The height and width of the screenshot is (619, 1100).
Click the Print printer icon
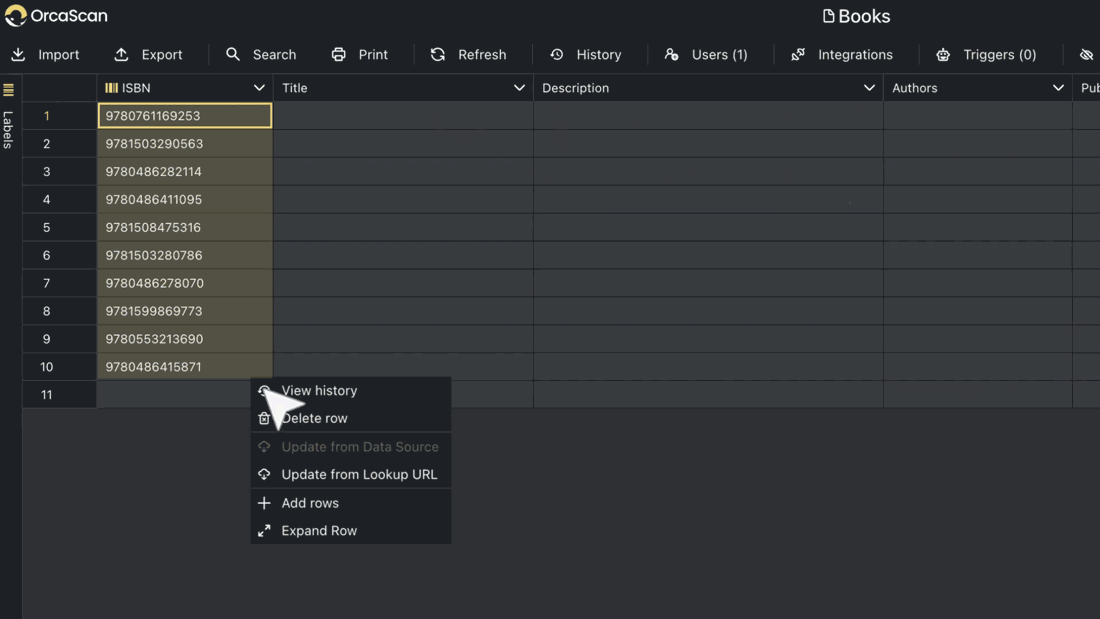click(x=339, y=54)
